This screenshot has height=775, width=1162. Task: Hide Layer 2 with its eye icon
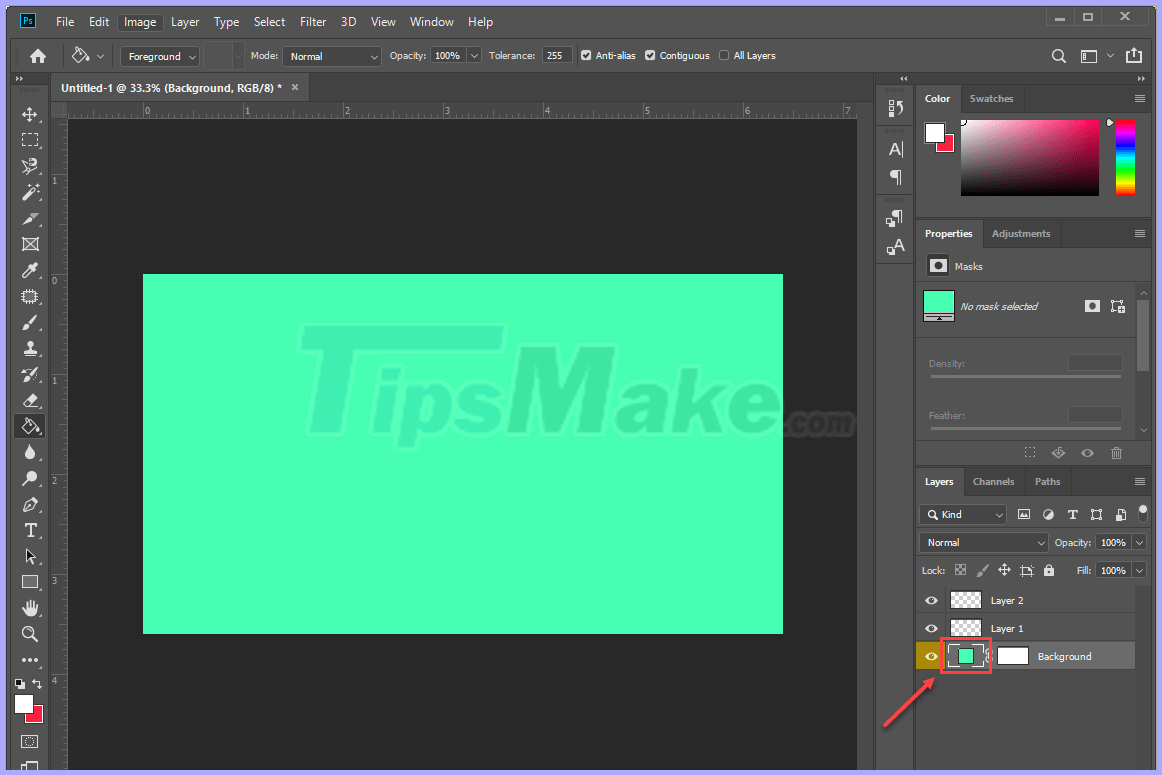point(932,601)
